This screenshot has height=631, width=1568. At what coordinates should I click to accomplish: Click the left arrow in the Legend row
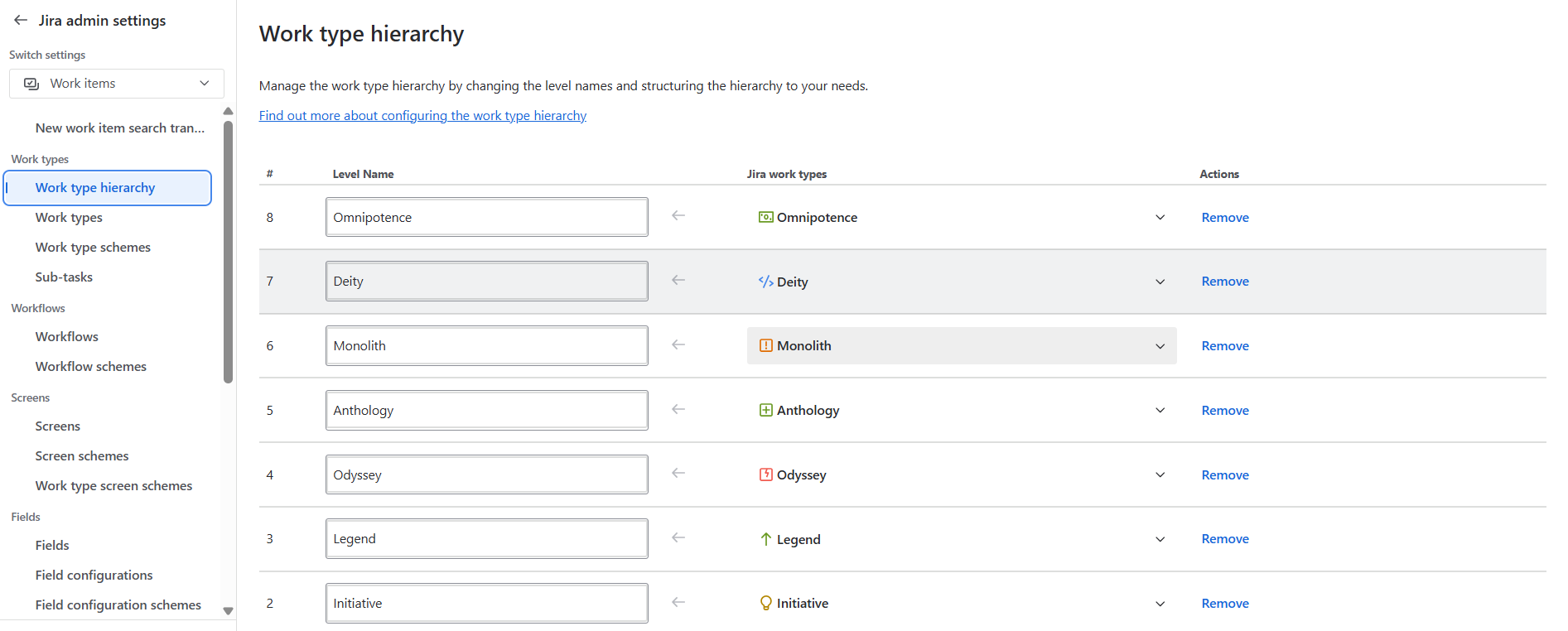(678, 537)
